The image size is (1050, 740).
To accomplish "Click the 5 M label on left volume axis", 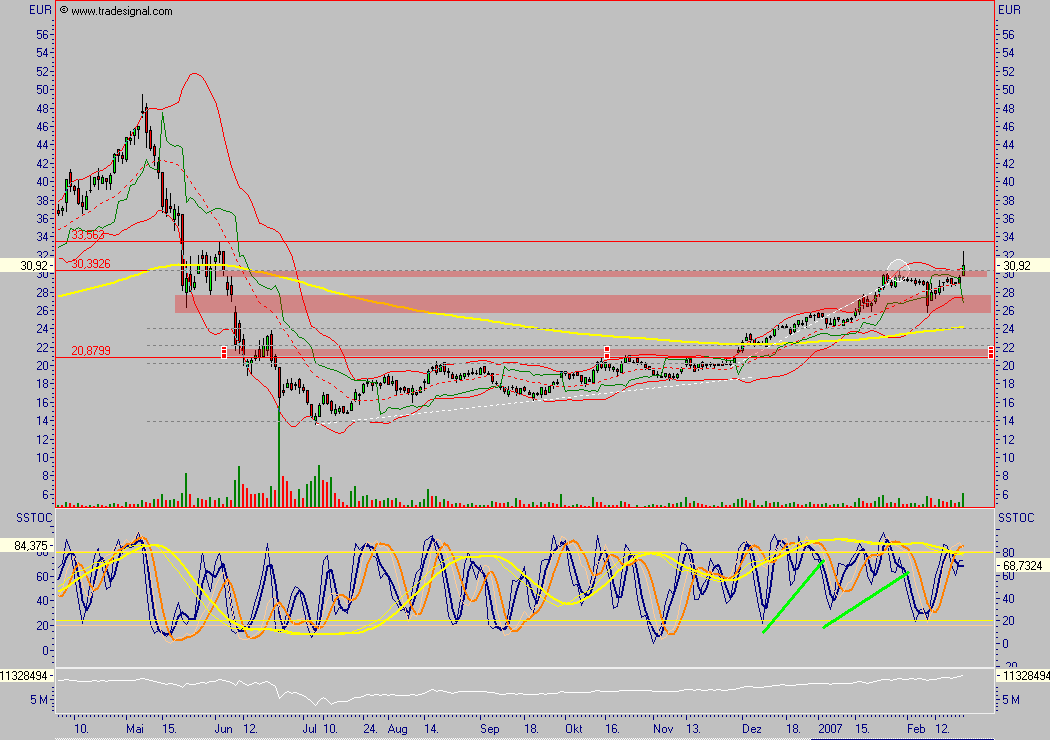I will [38, 700].
